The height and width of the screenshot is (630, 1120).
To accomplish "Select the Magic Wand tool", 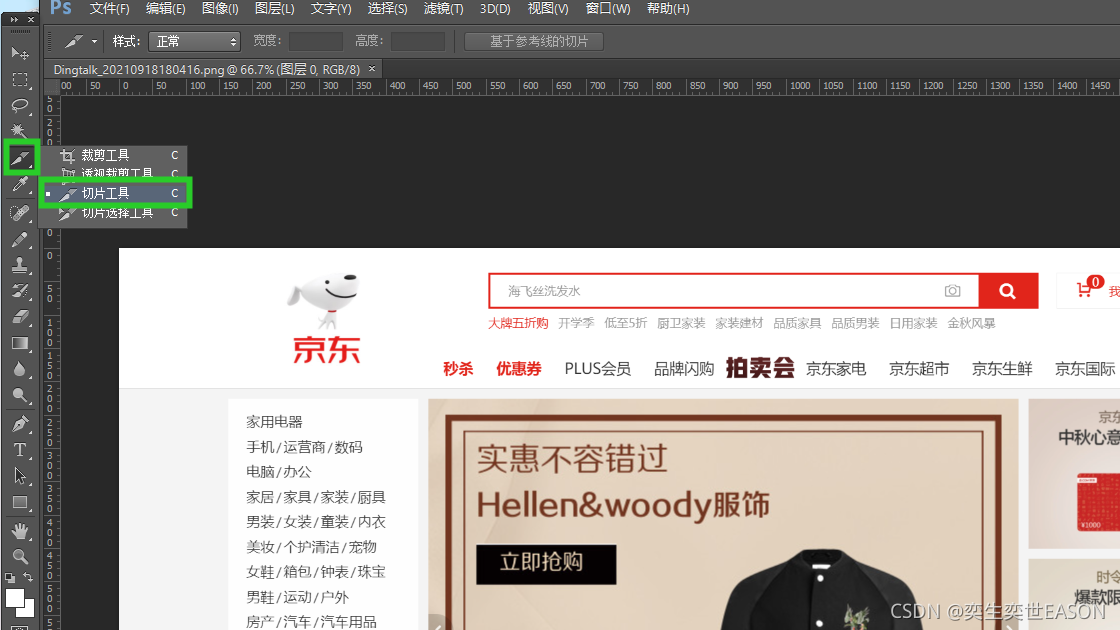I will 20,131.
